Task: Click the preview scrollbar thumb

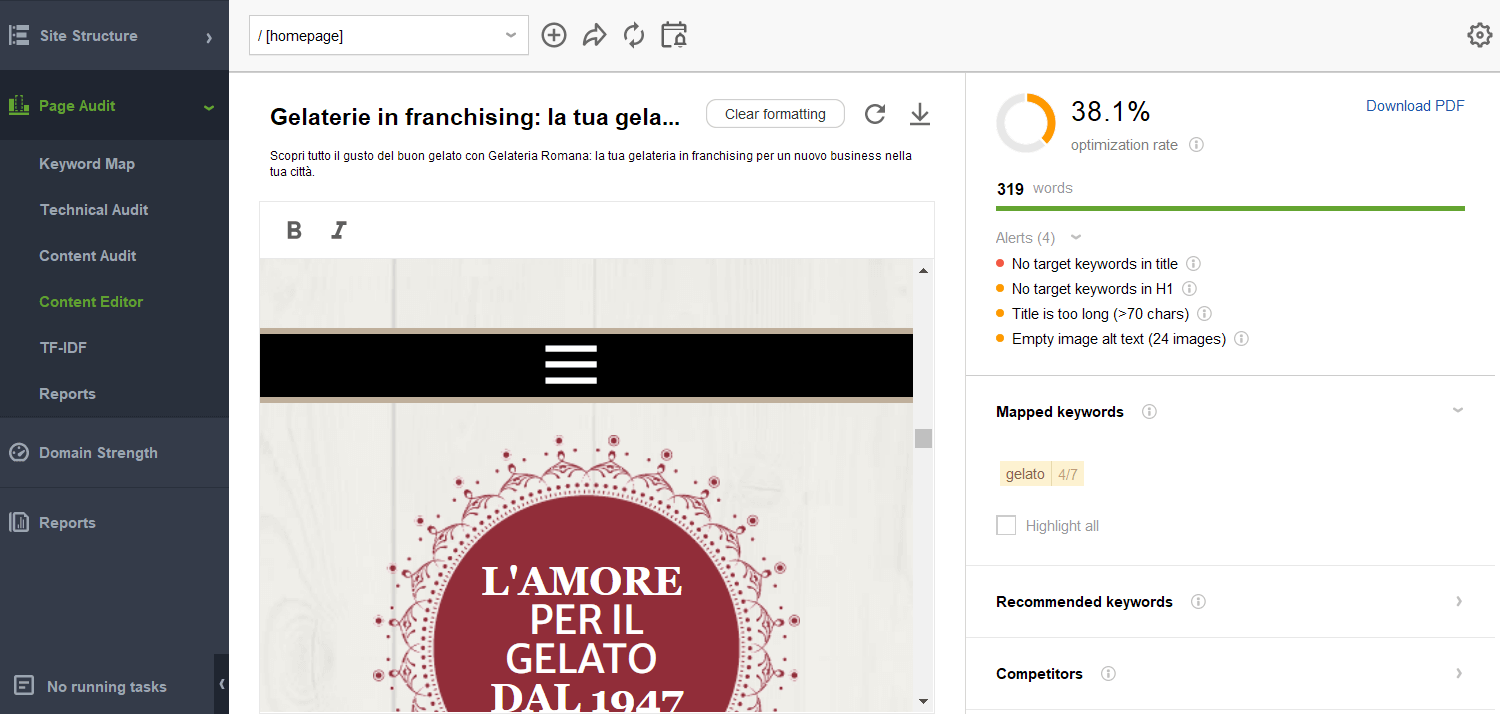Action: (x=923, y=438)
